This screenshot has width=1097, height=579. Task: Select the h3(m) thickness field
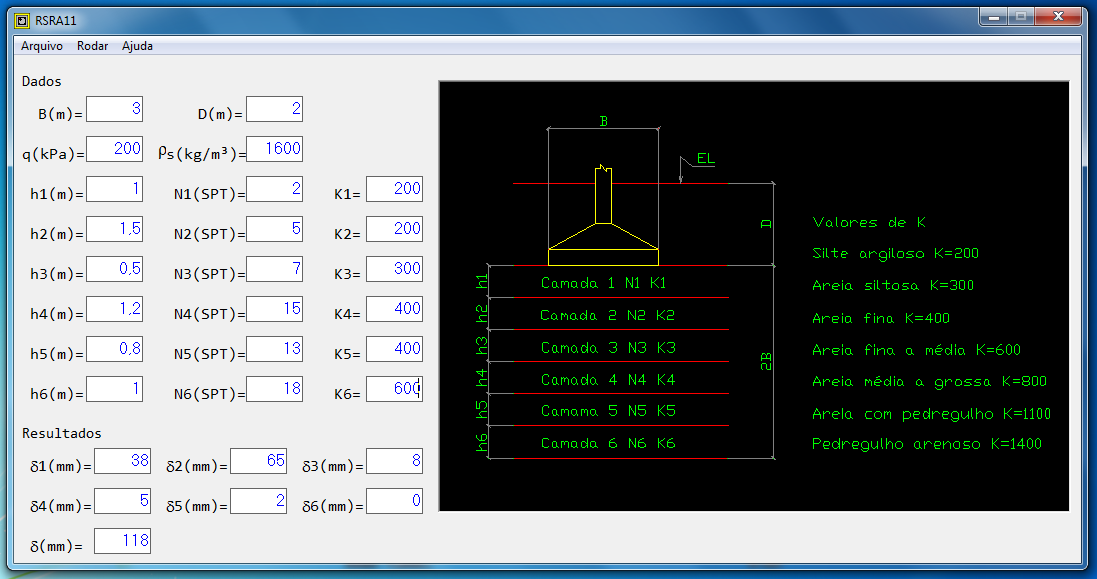115,269
